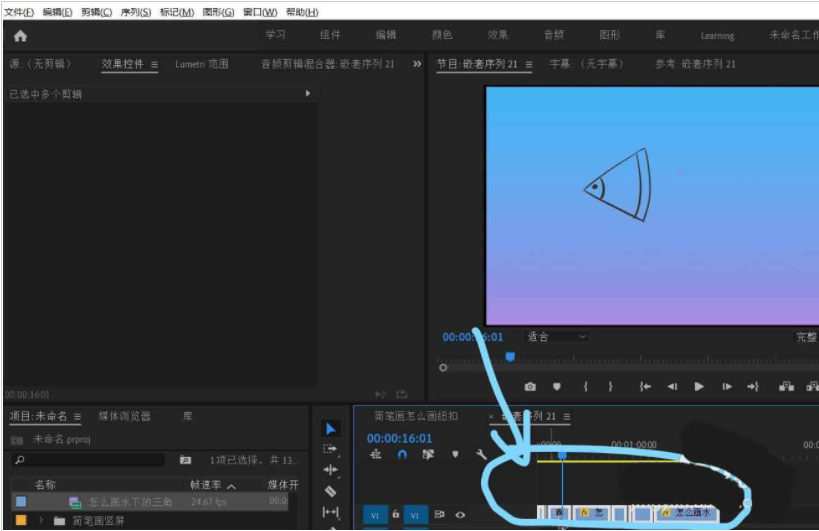Choose the Ripple Edit tool

tap(331, 470)
